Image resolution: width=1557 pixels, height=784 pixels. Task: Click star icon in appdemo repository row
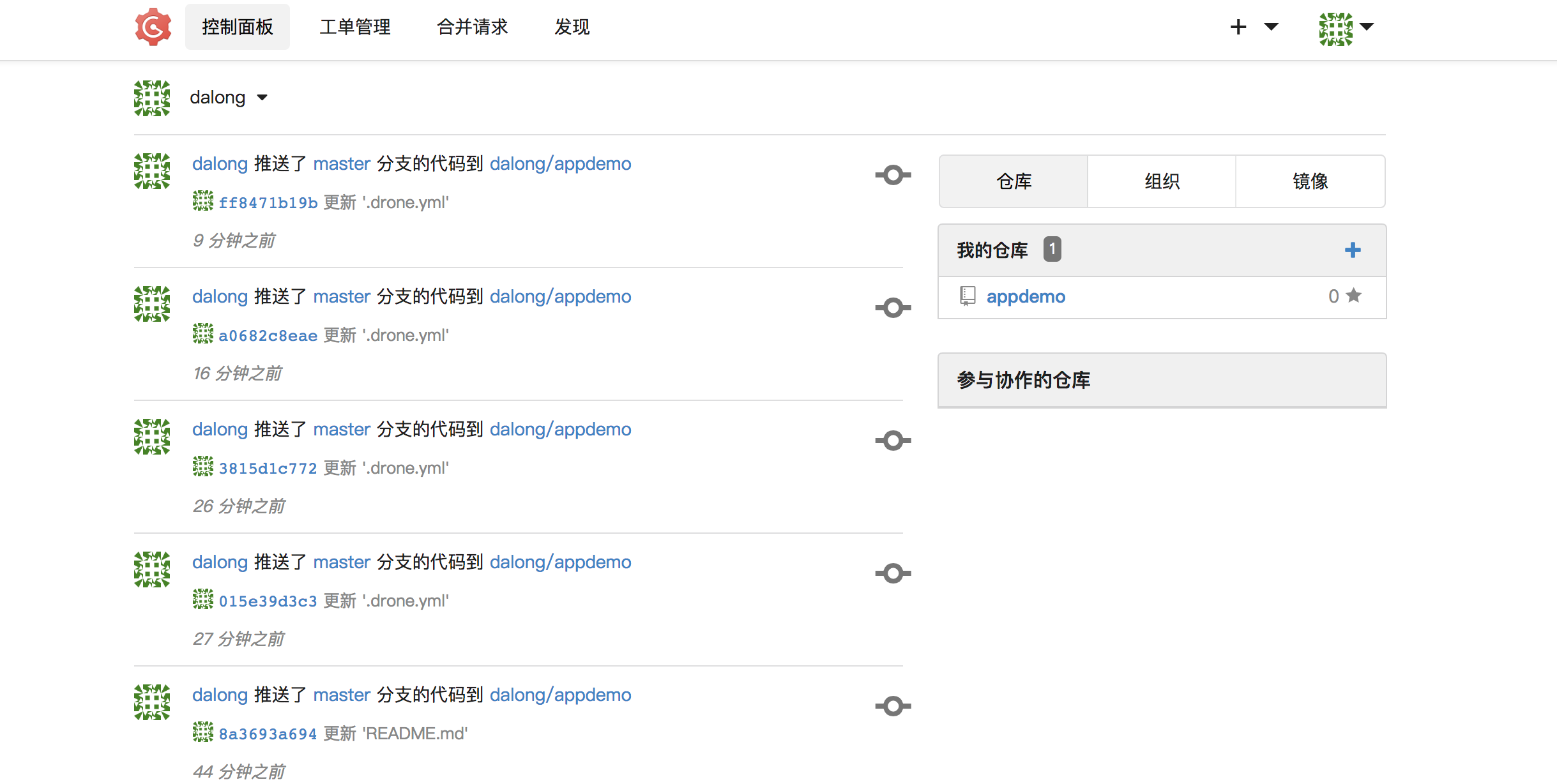(x=1353, y=296)
